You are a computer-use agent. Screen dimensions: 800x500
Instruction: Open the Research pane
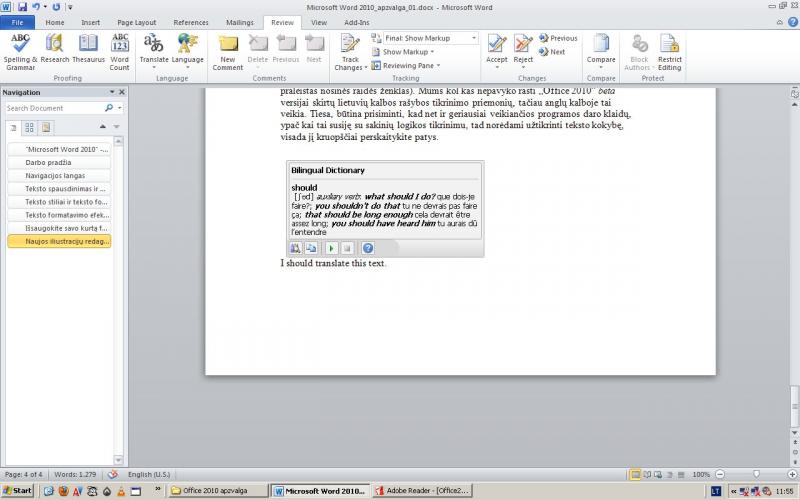pos(55,48)
